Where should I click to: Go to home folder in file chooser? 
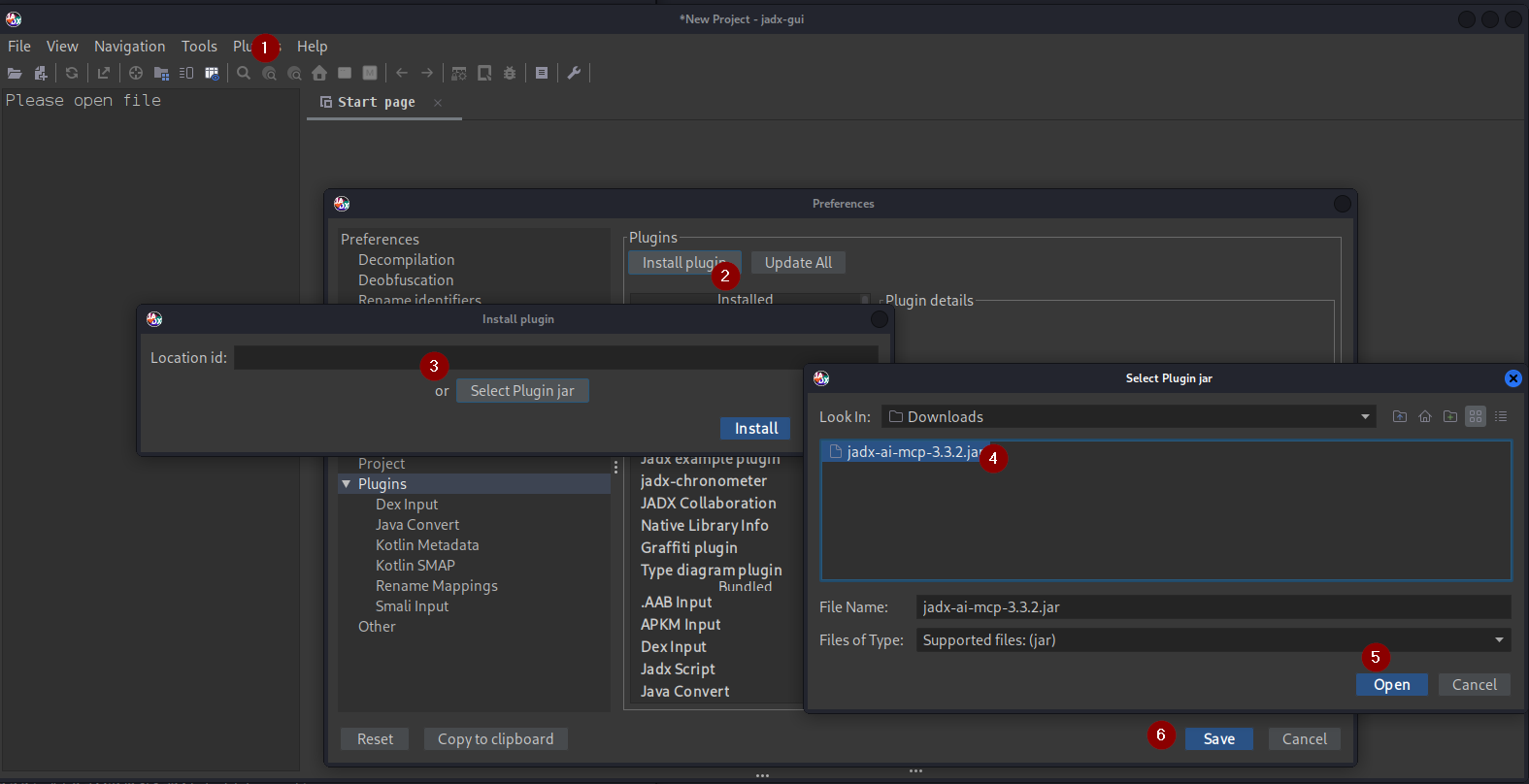pyautogui.click(x=1425, y=416)
